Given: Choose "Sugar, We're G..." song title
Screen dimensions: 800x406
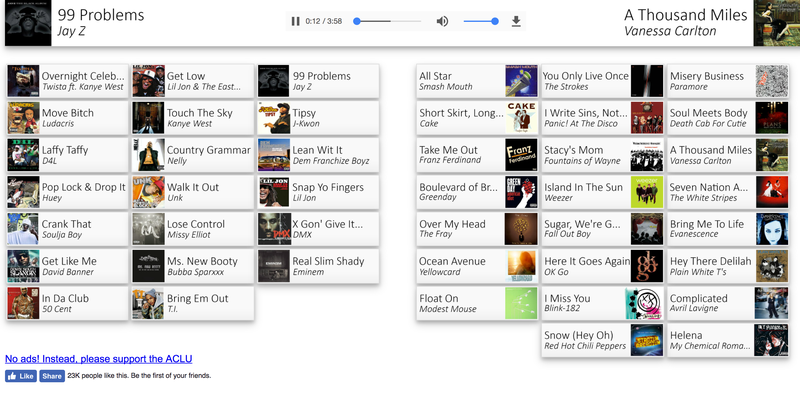Looking at the screenshot, I should click(582, 224).
